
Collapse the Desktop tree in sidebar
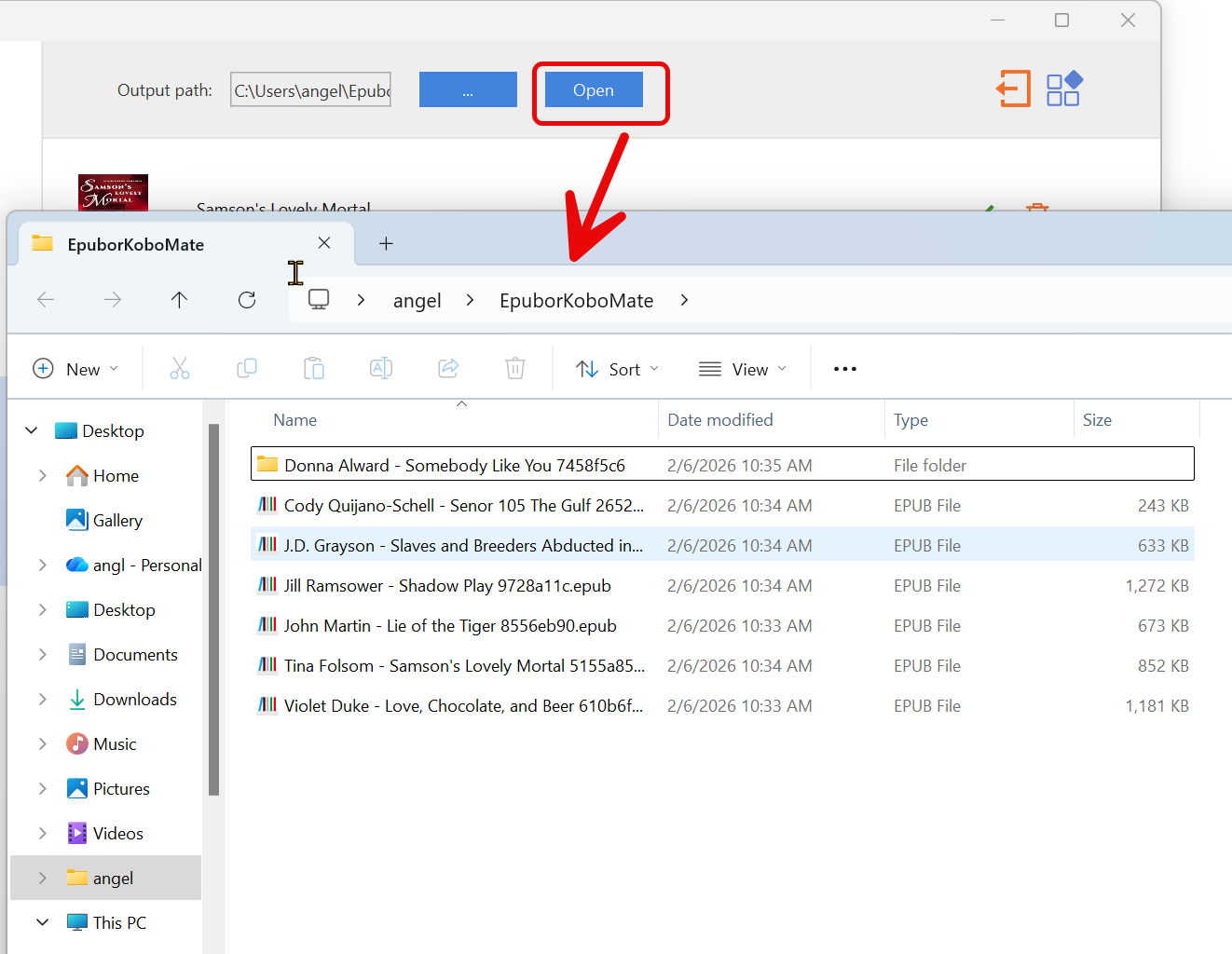(x=31, y=429)
